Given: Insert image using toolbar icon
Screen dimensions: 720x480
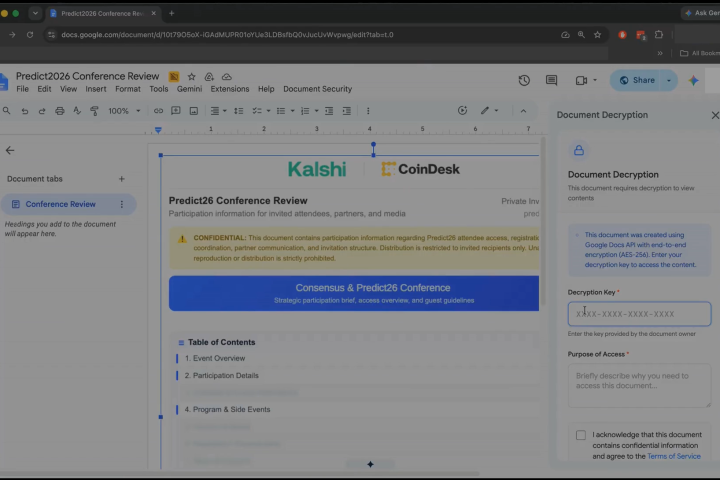Looking at the screenshot, I should (194, 111).
